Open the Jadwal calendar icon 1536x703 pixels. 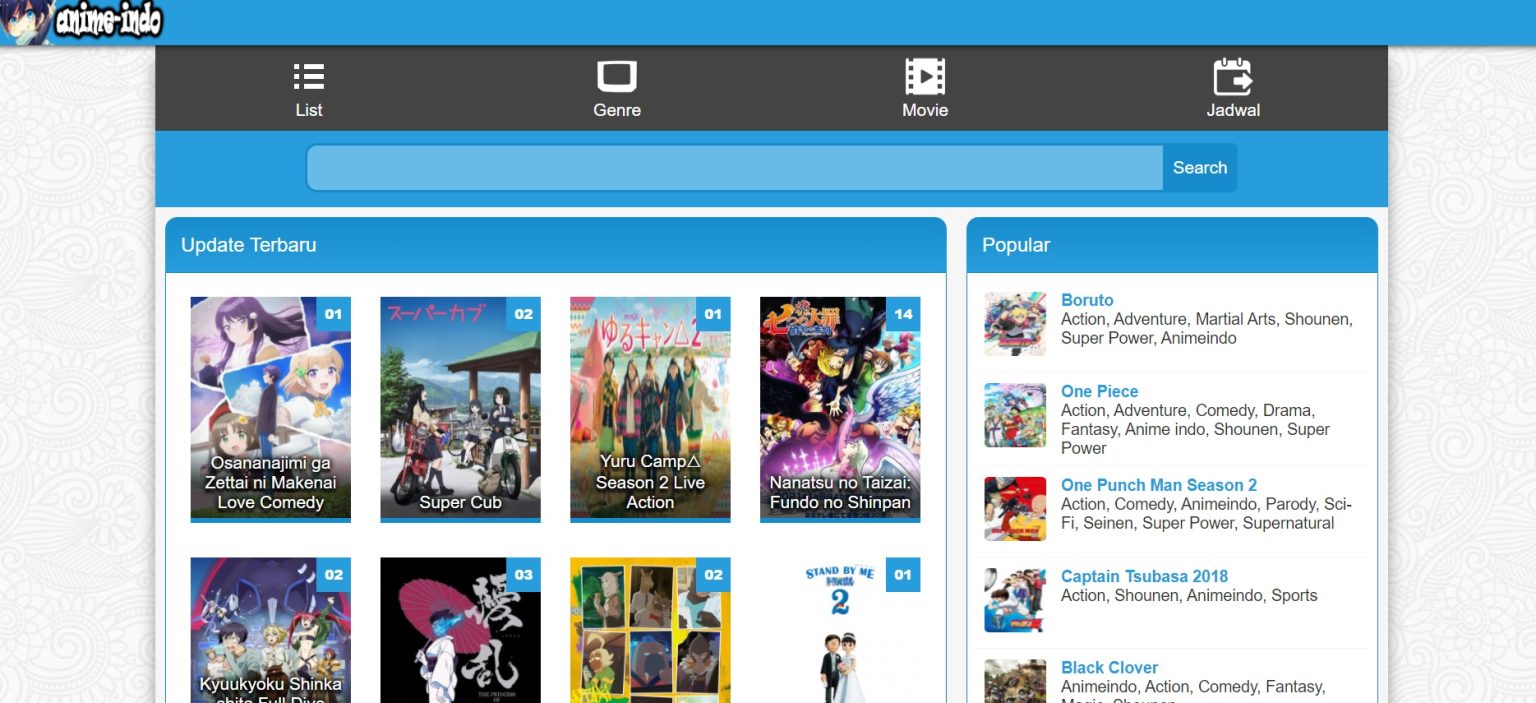pos(1233,76)
